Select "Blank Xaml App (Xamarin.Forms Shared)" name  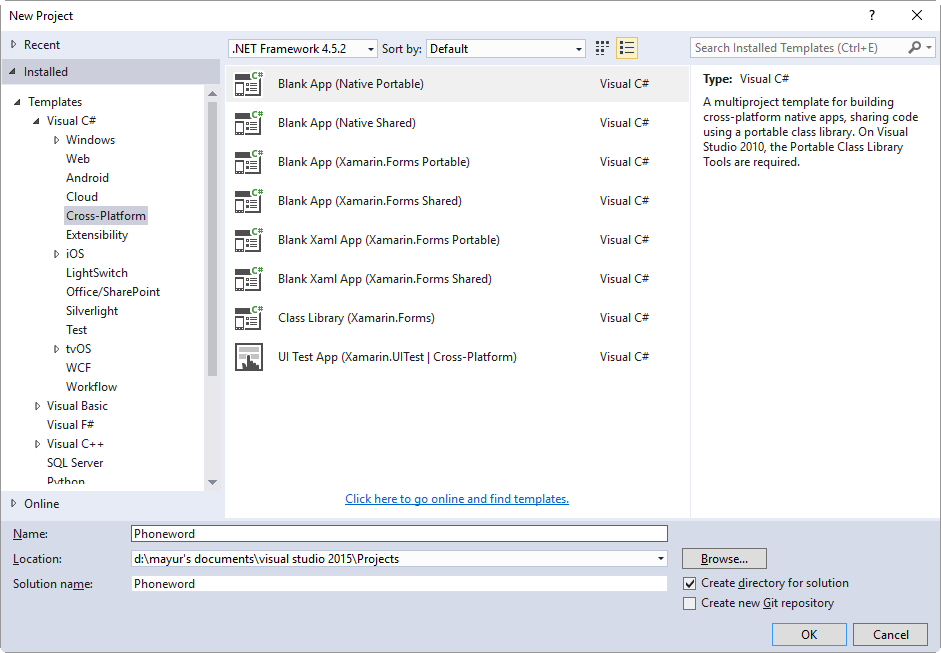pyautogui.click(x=385, y=279)
